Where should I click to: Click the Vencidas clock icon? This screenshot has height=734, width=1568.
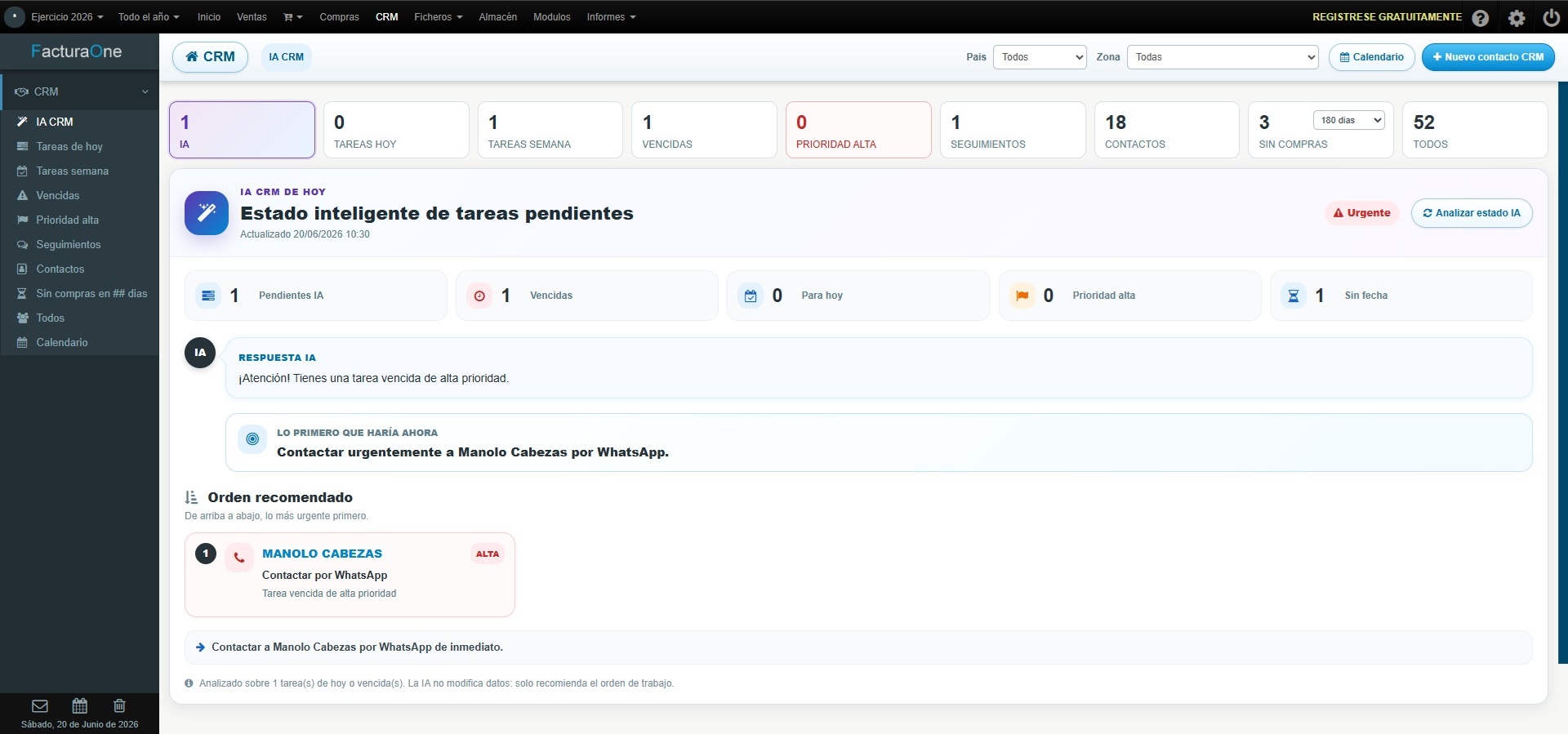pyautogui.click(x=479, y=296)
